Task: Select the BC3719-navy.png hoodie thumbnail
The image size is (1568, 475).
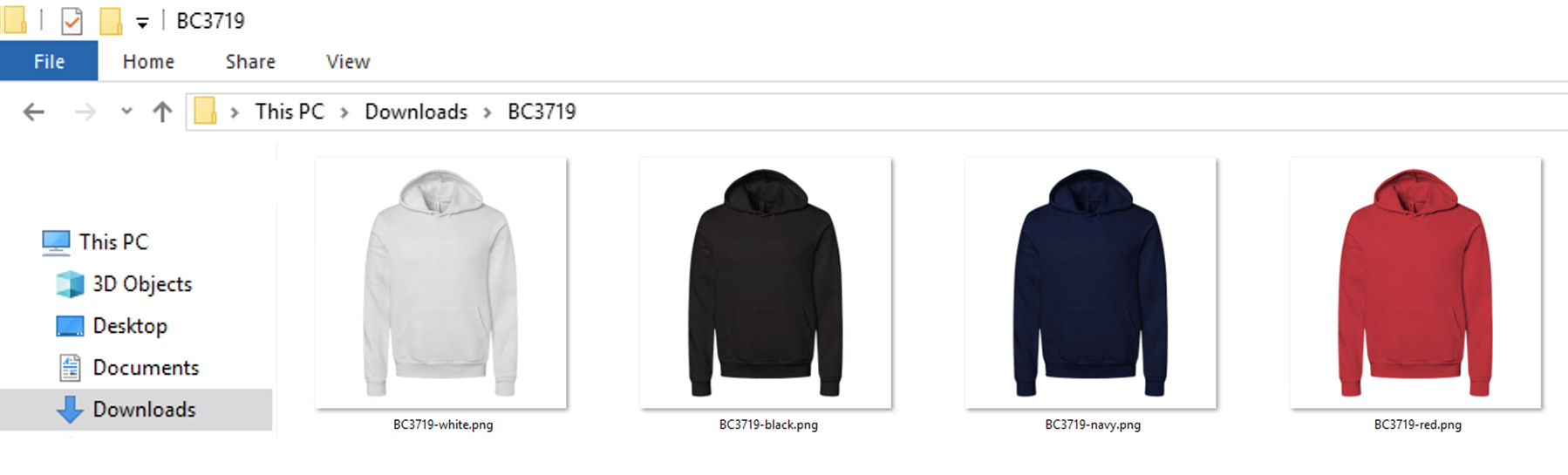Action: (1090, 283)
